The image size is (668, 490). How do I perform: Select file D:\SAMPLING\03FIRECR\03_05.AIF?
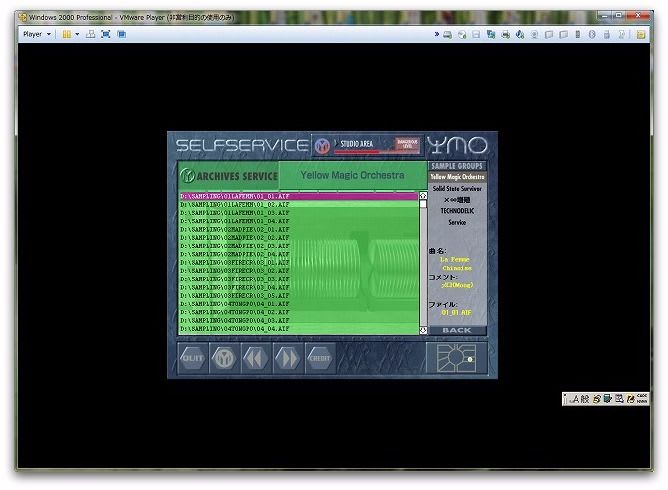tap(299, 296)
